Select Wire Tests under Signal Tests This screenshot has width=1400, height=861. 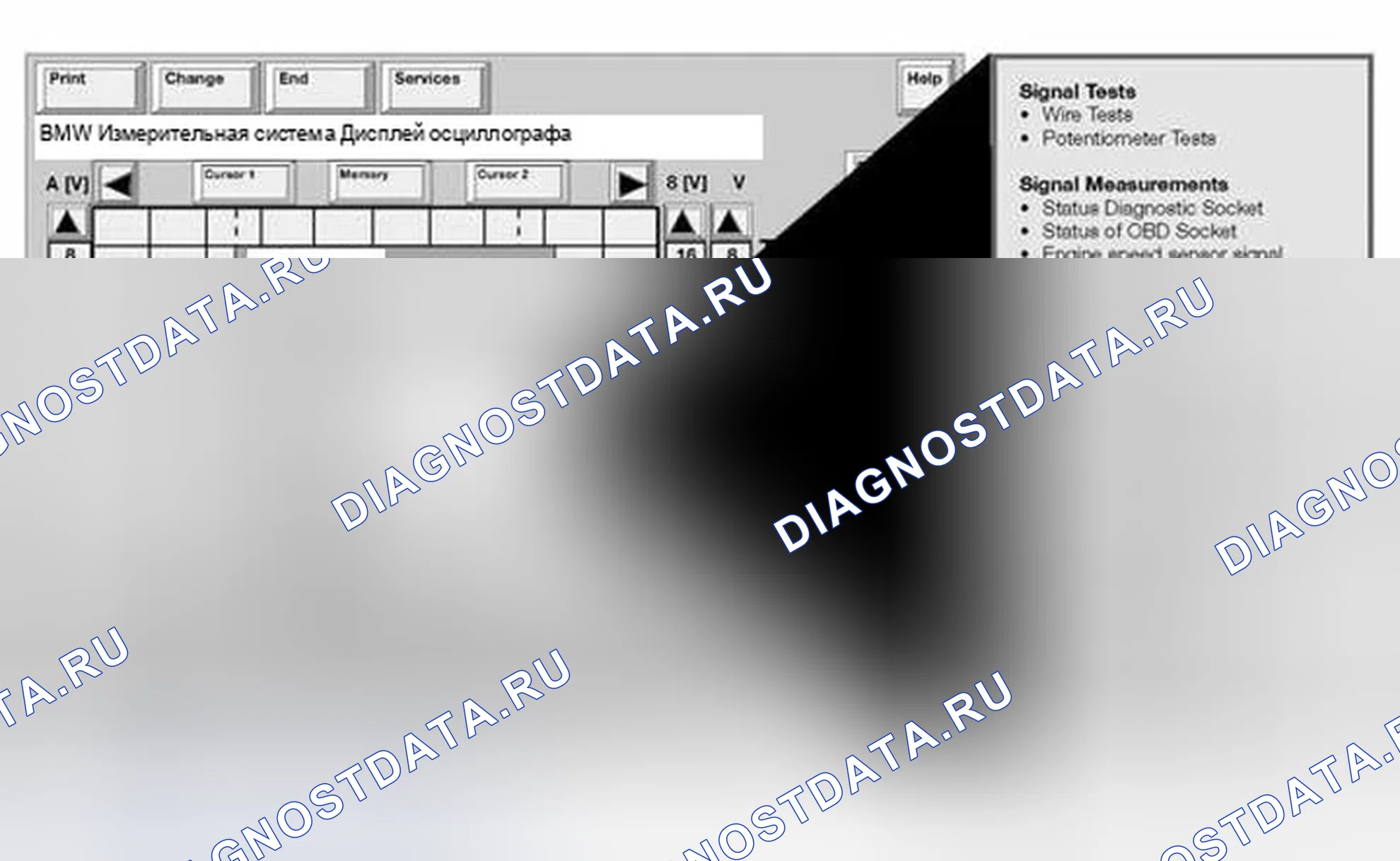(x=1087, y=115)
